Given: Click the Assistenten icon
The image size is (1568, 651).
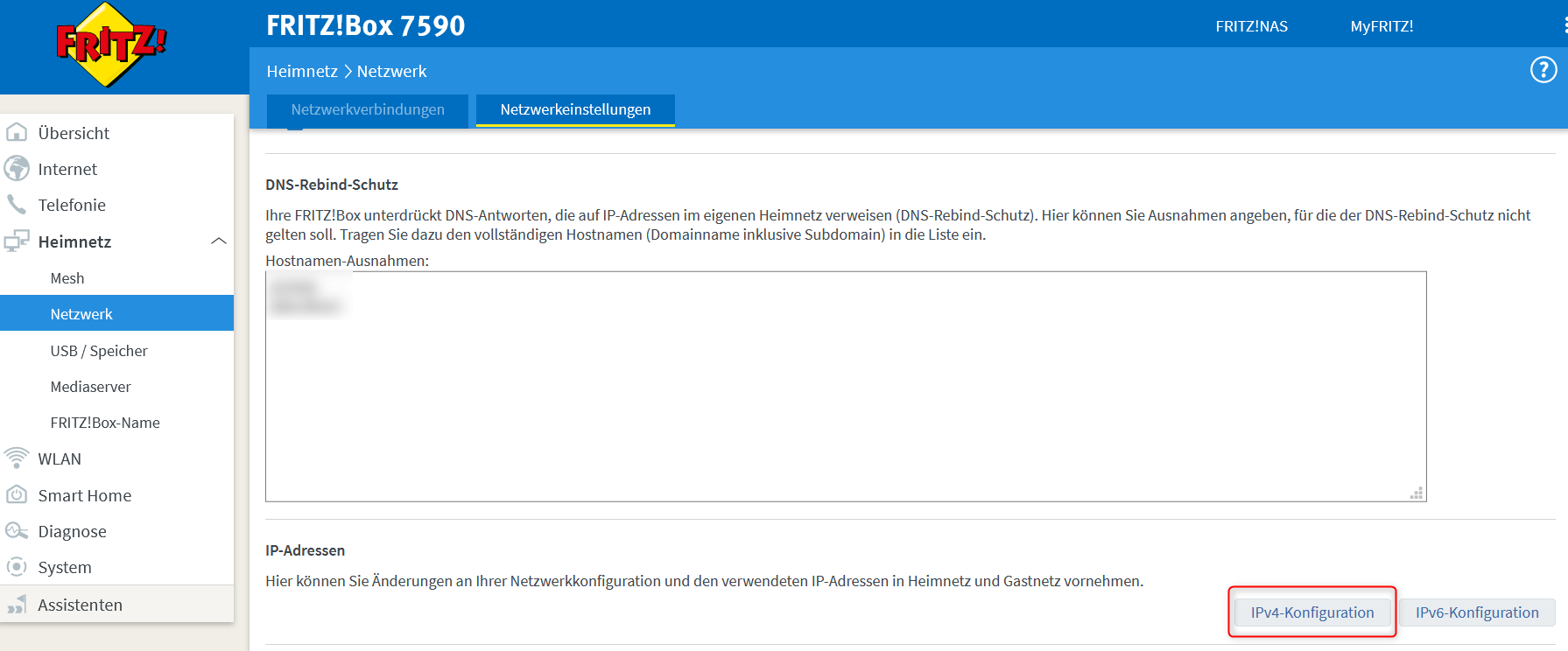Looking at the screenshot, I should 17,605.
